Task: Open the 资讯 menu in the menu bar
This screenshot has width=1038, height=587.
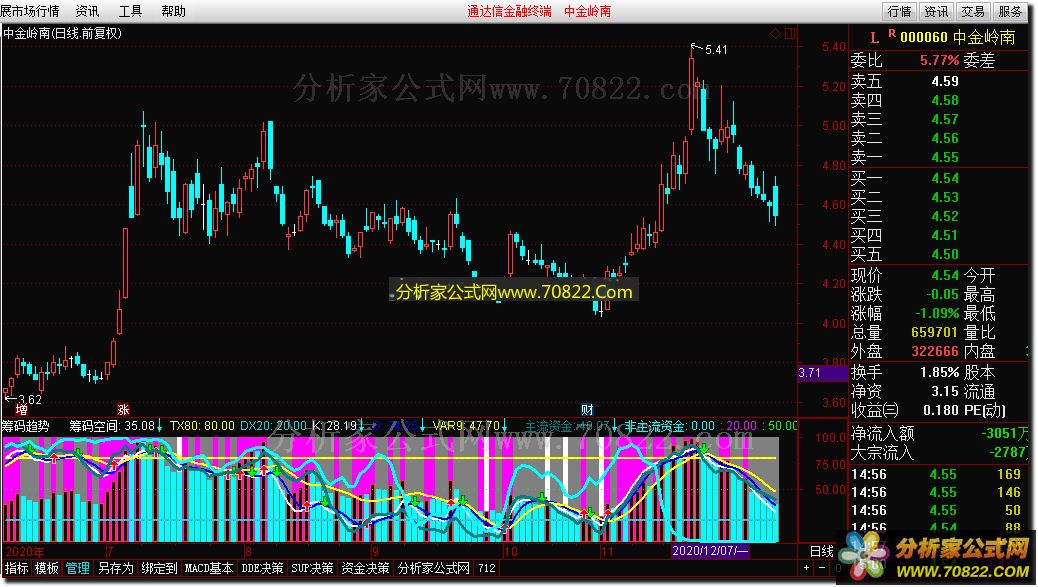Action: click(87, 11)
